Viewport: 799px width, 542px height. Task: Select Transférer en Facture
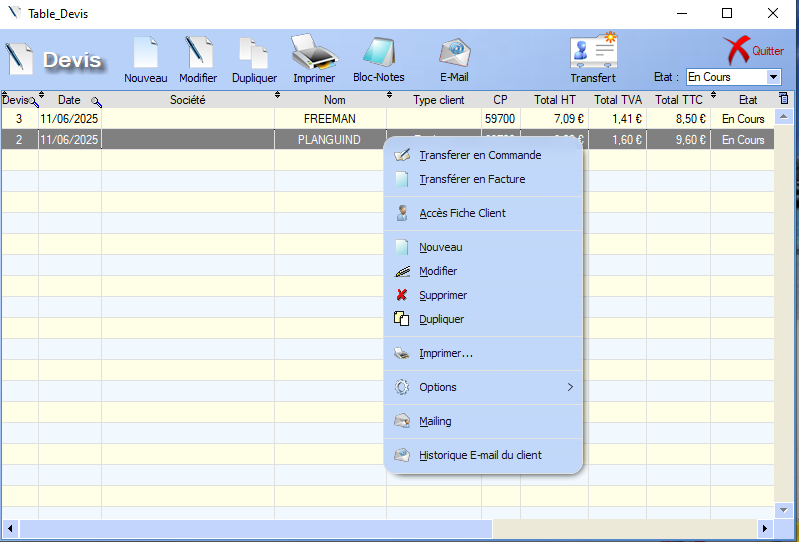tap(472, 179)
